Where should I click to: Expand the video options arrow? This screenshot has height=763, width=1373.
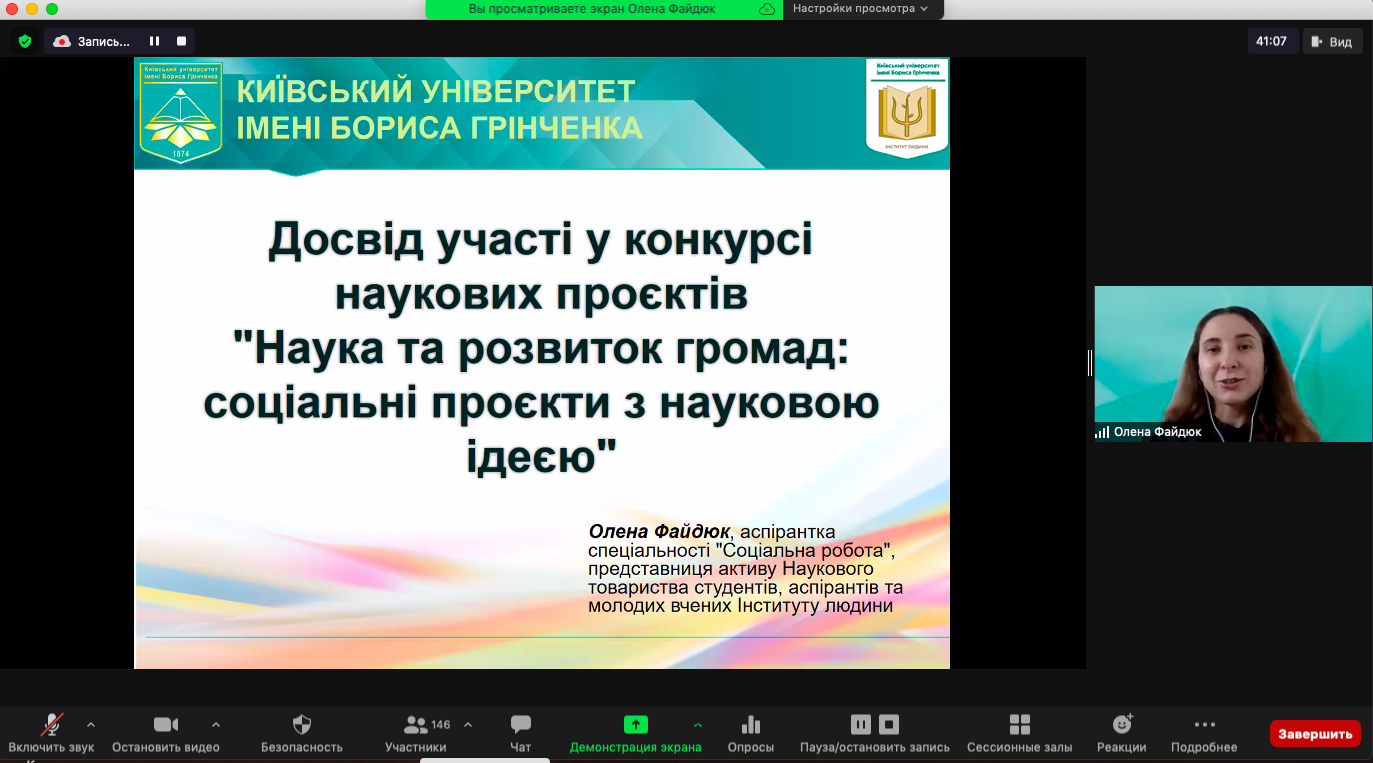click(216, 724)
